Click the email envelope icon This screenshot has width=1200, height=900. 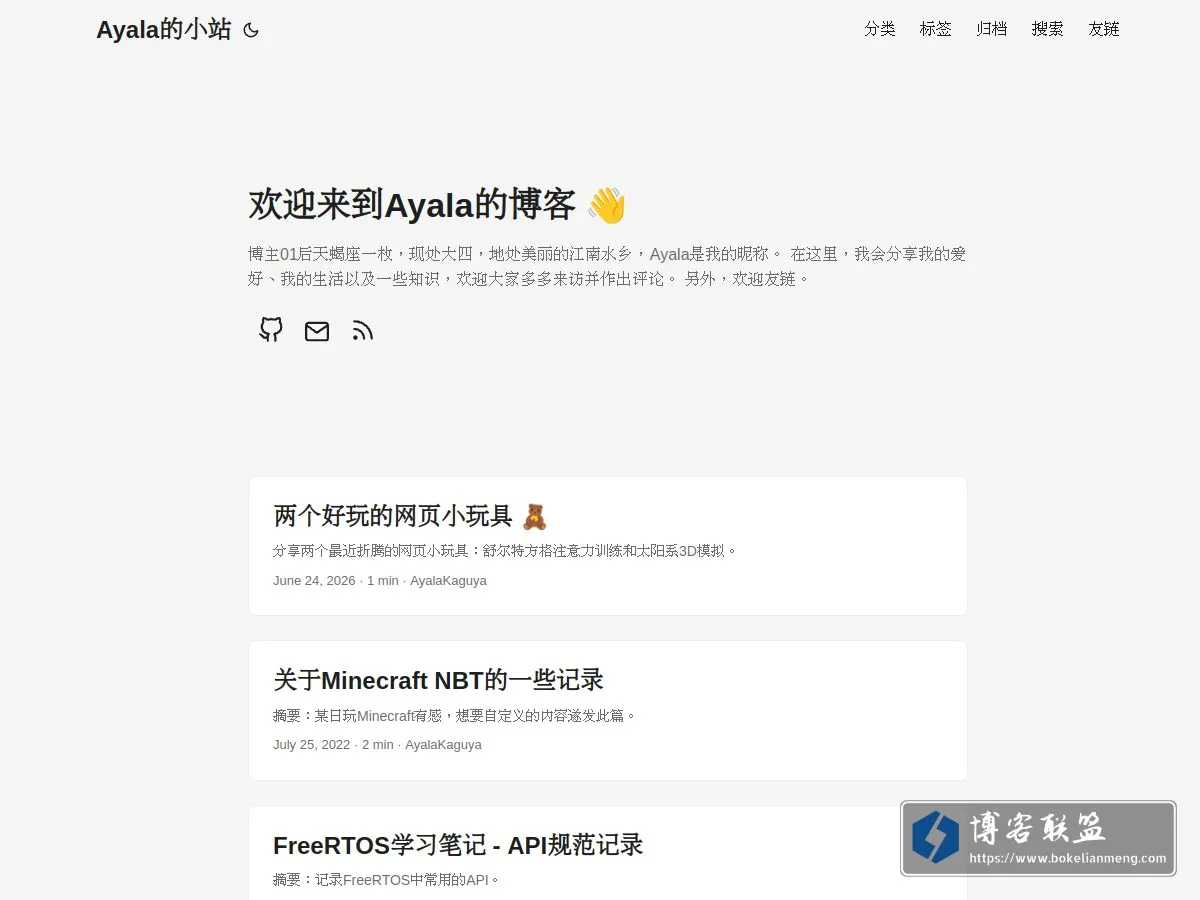[x=317, y=331]
